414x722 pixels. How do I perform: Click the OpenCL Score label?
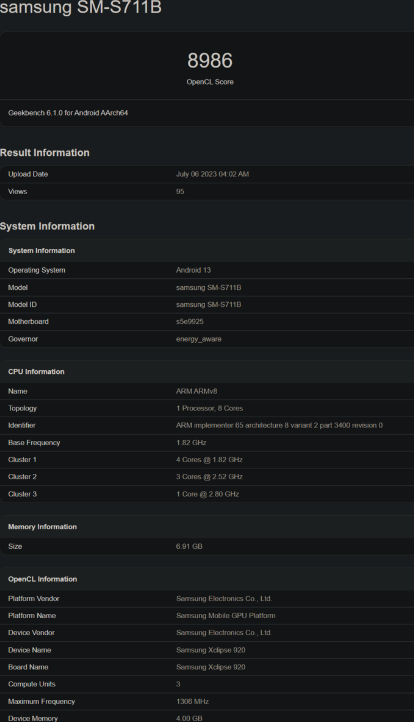(210, 82)
